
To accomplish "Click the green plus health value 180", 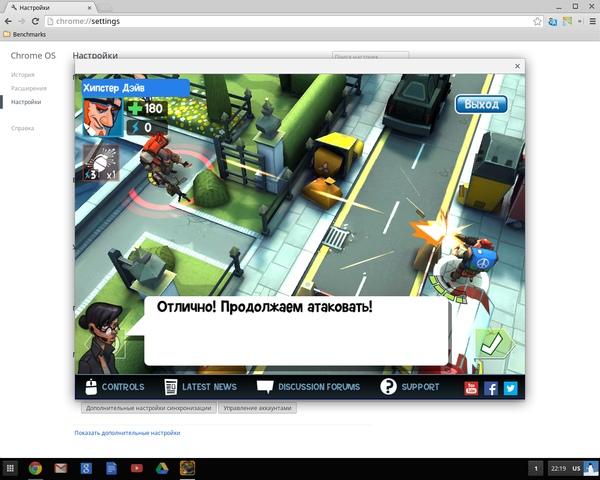I will [147, 109].
